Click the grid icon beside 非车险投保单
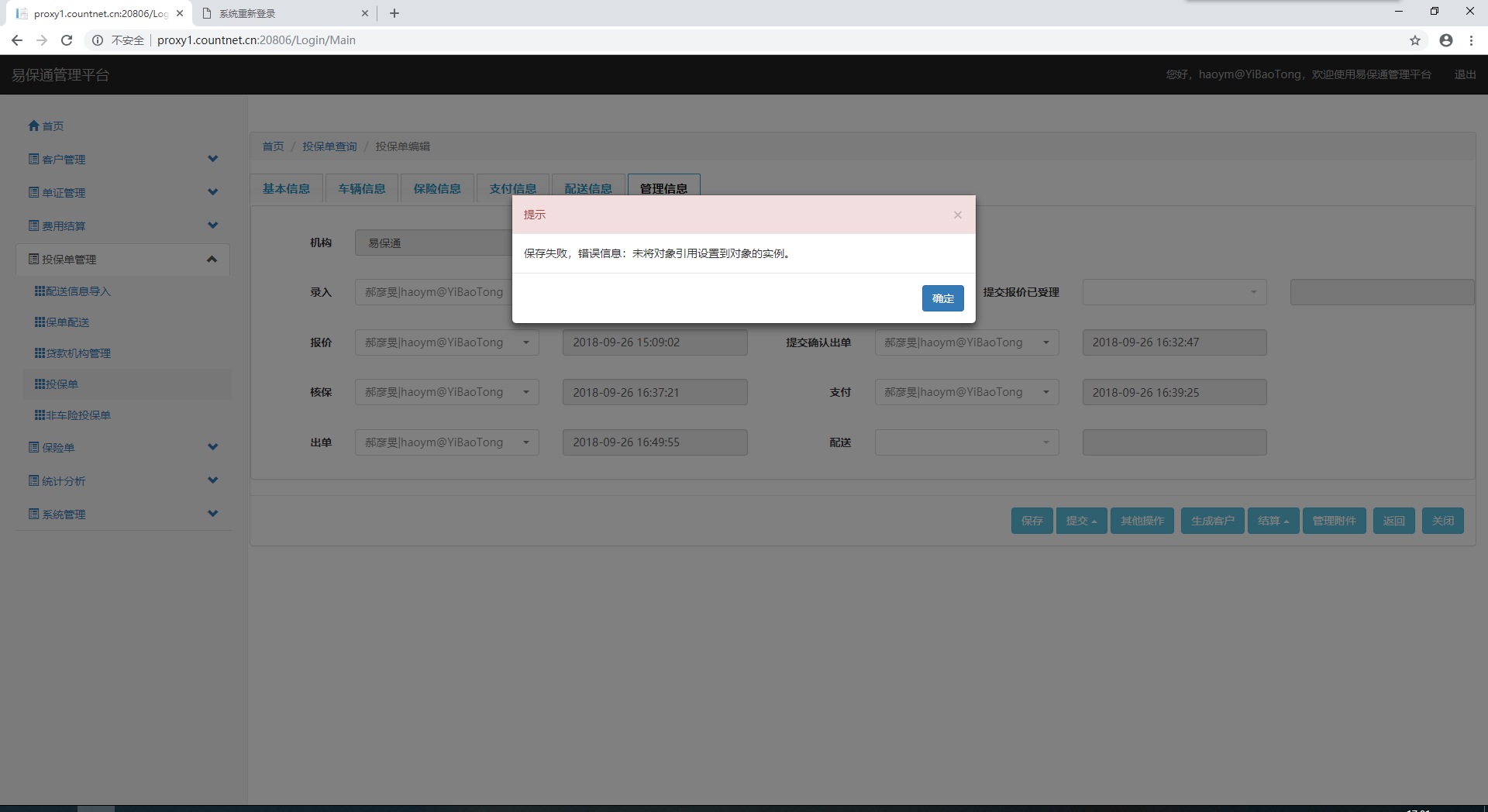 tap(40, 415)
